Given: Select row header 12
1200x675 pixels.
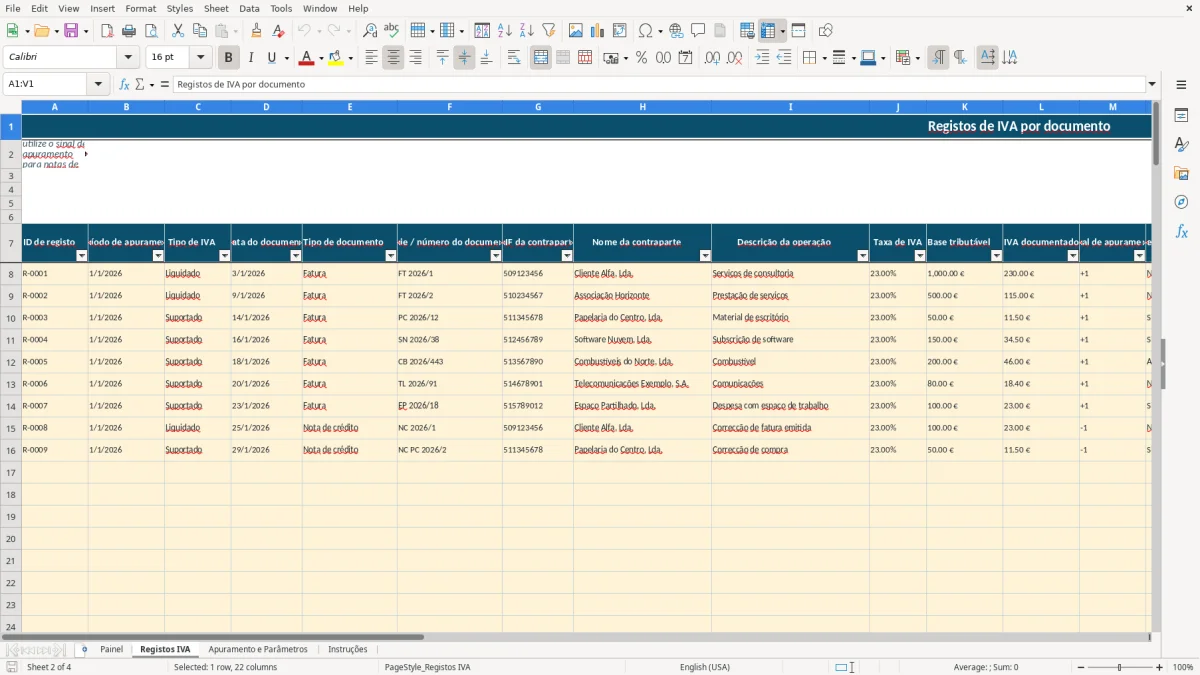Looking at the screenshot, I should (x=11, y=362).
